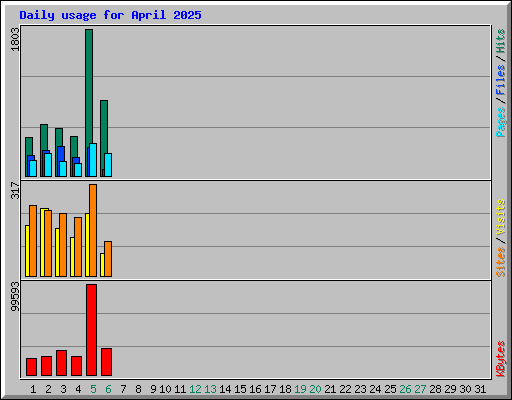Click the 99593 KBytes axis value

15,296
